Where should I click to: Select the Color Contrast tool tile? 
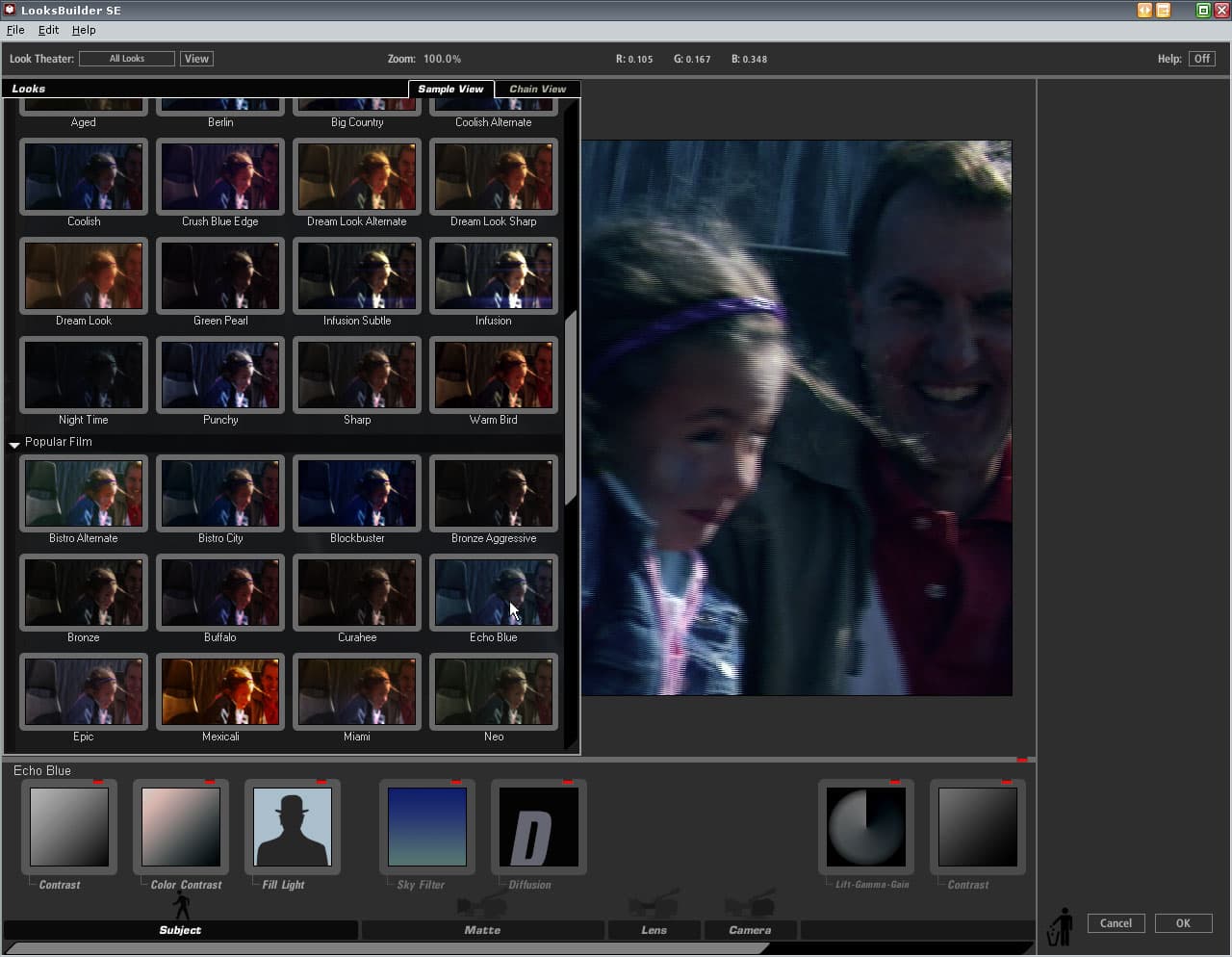(x=181, y=827)
